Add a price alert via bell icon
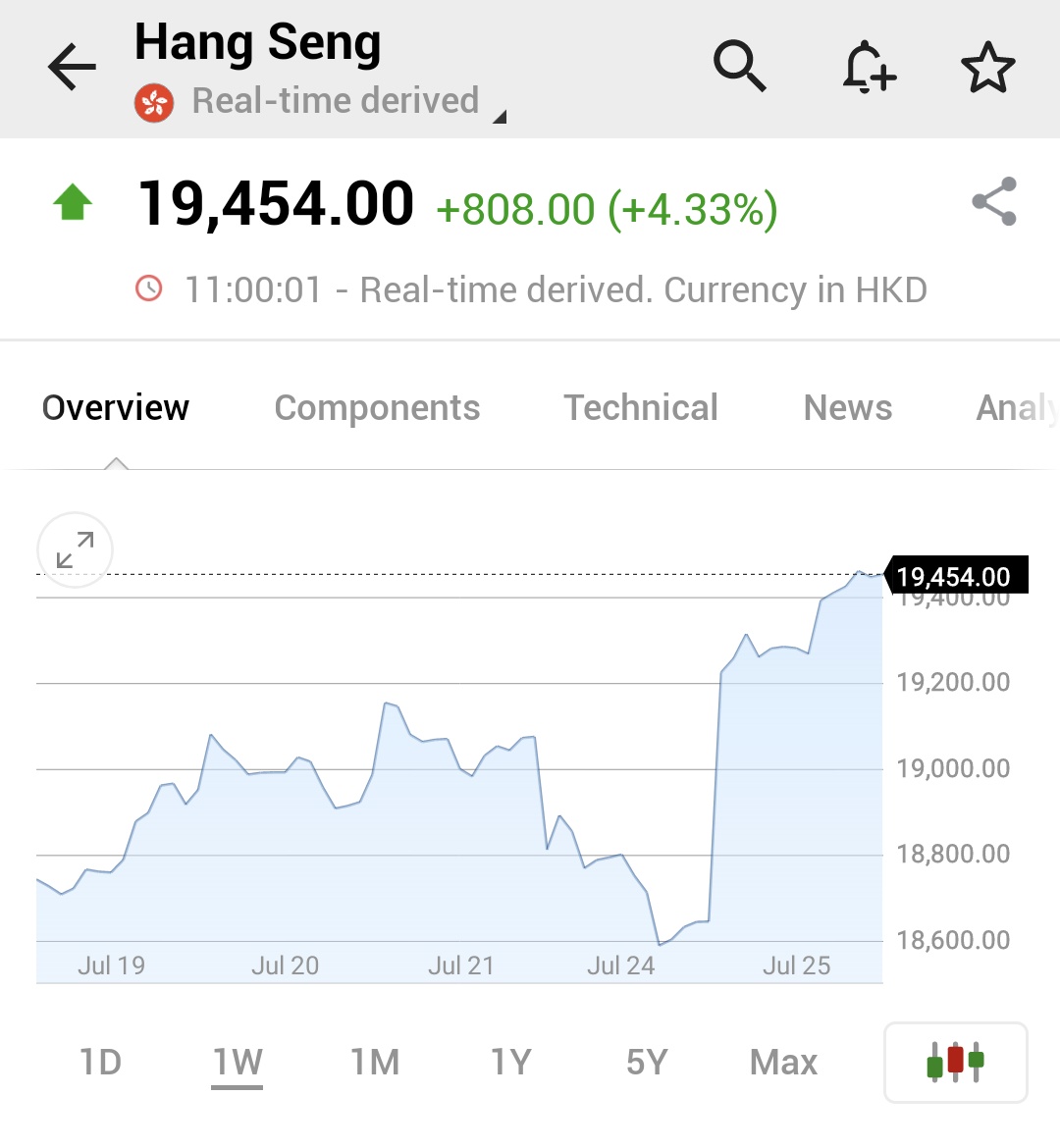 click(869, 67)
